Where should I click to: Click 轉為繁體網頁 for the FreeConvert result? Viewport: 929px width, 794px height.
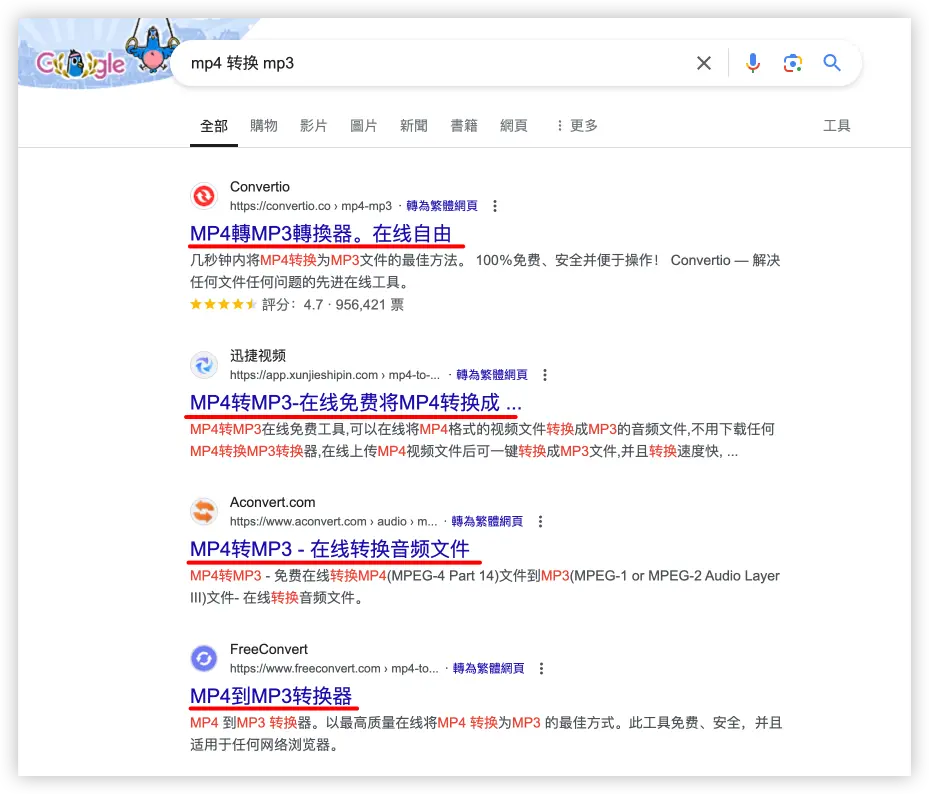tap(488, 669)
